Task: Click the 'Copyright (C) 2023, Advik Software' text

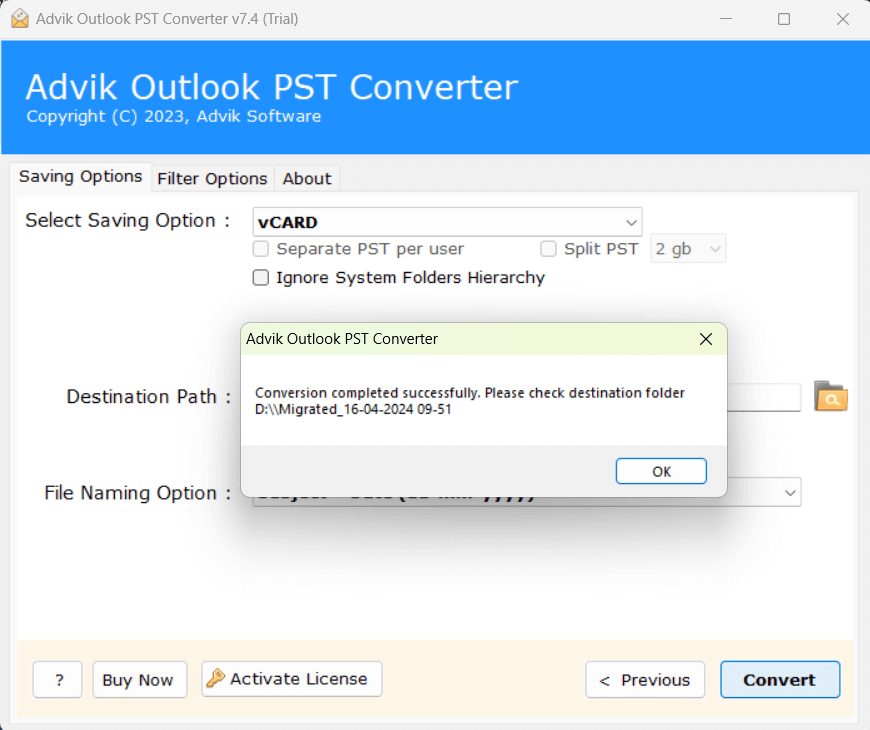Action: [174, 116]
